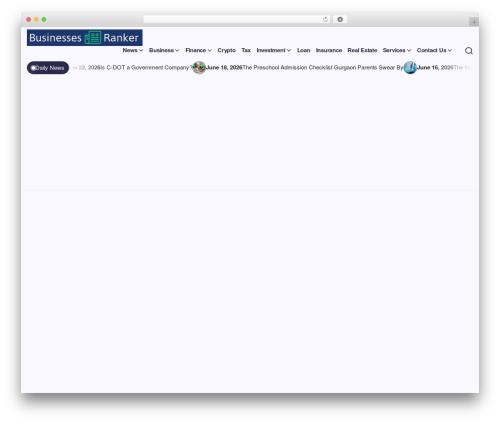The image size is (500, 423).
Task: Go to the Crypto section
Action: pyautogui.click(x=226, y=50)
